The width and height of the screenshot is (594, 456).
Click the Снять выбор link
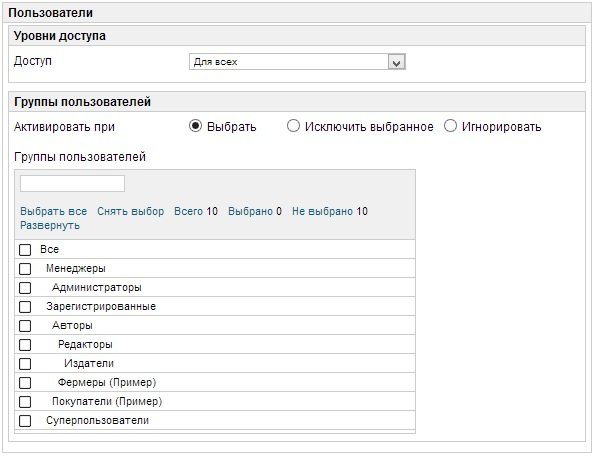click(x=130, y=211)
